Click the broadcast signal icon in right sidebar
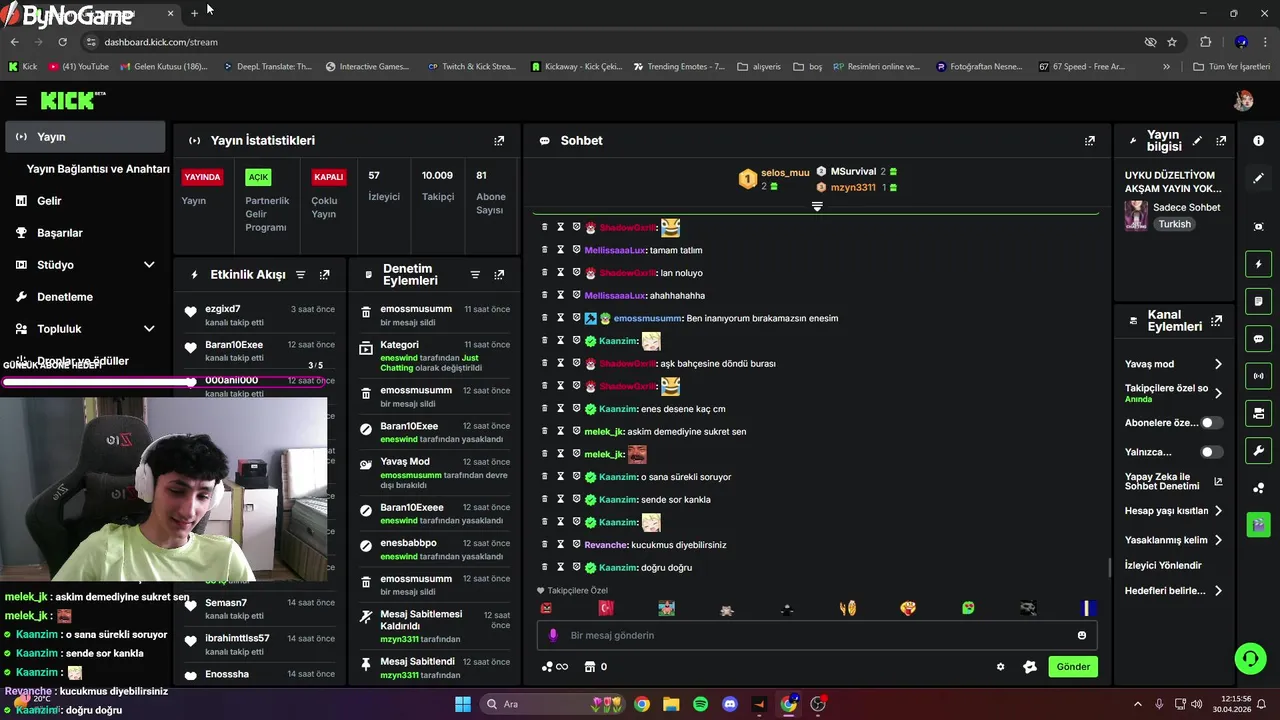Image resolution: width=1280 pixels, height=720 pixels. [x=1258, y=376]
